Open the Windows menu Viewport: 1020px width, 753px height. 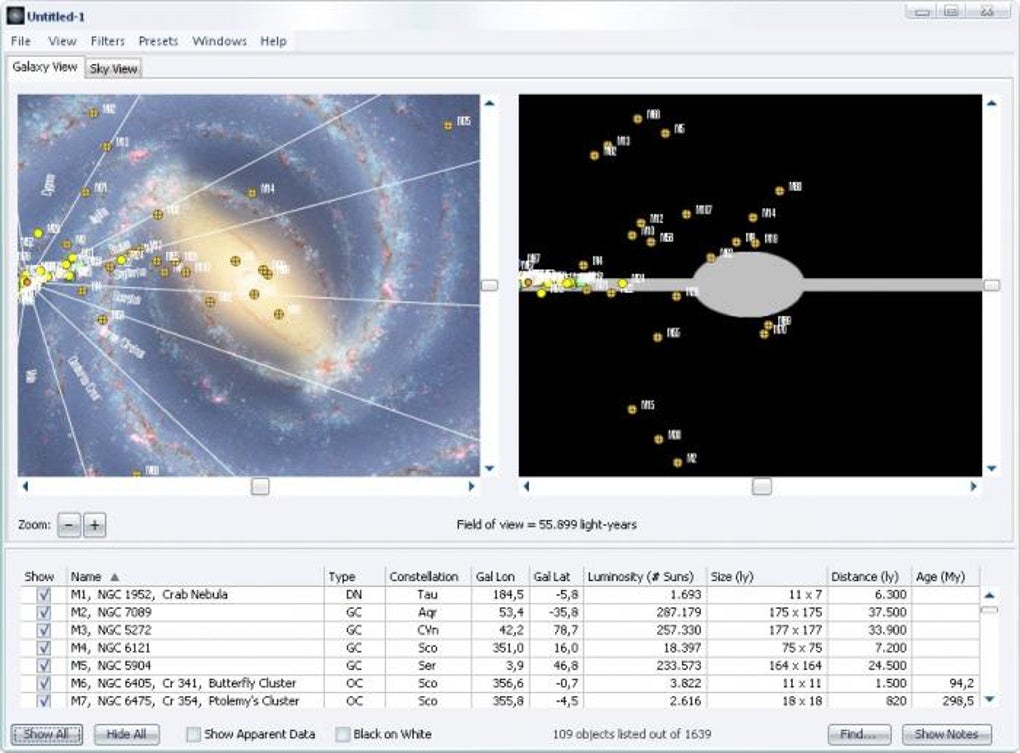(219, 41)
